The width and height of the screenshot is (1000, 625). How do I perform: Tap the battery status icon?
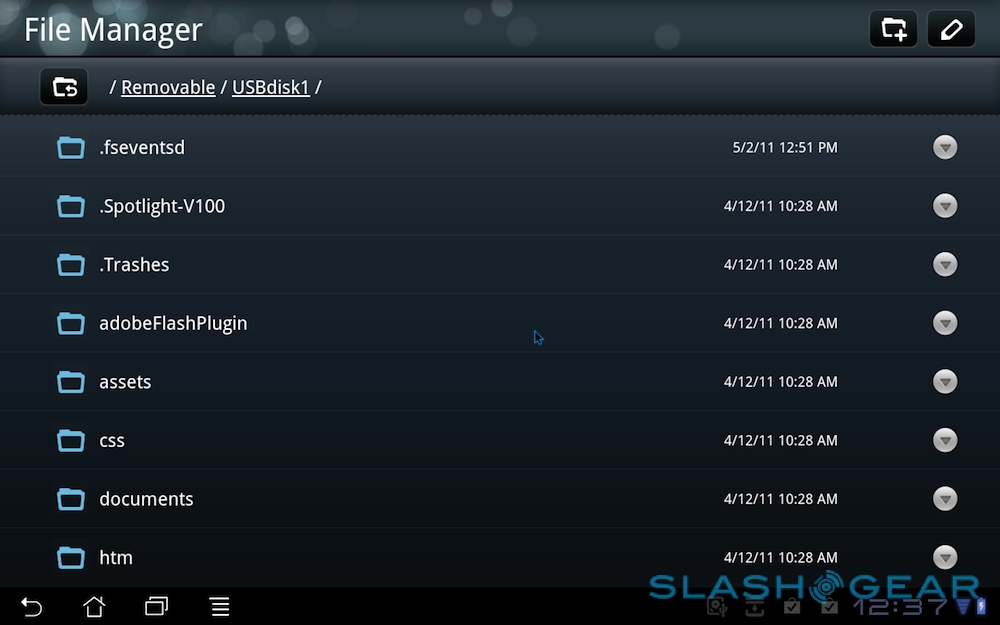pos(982,605)
